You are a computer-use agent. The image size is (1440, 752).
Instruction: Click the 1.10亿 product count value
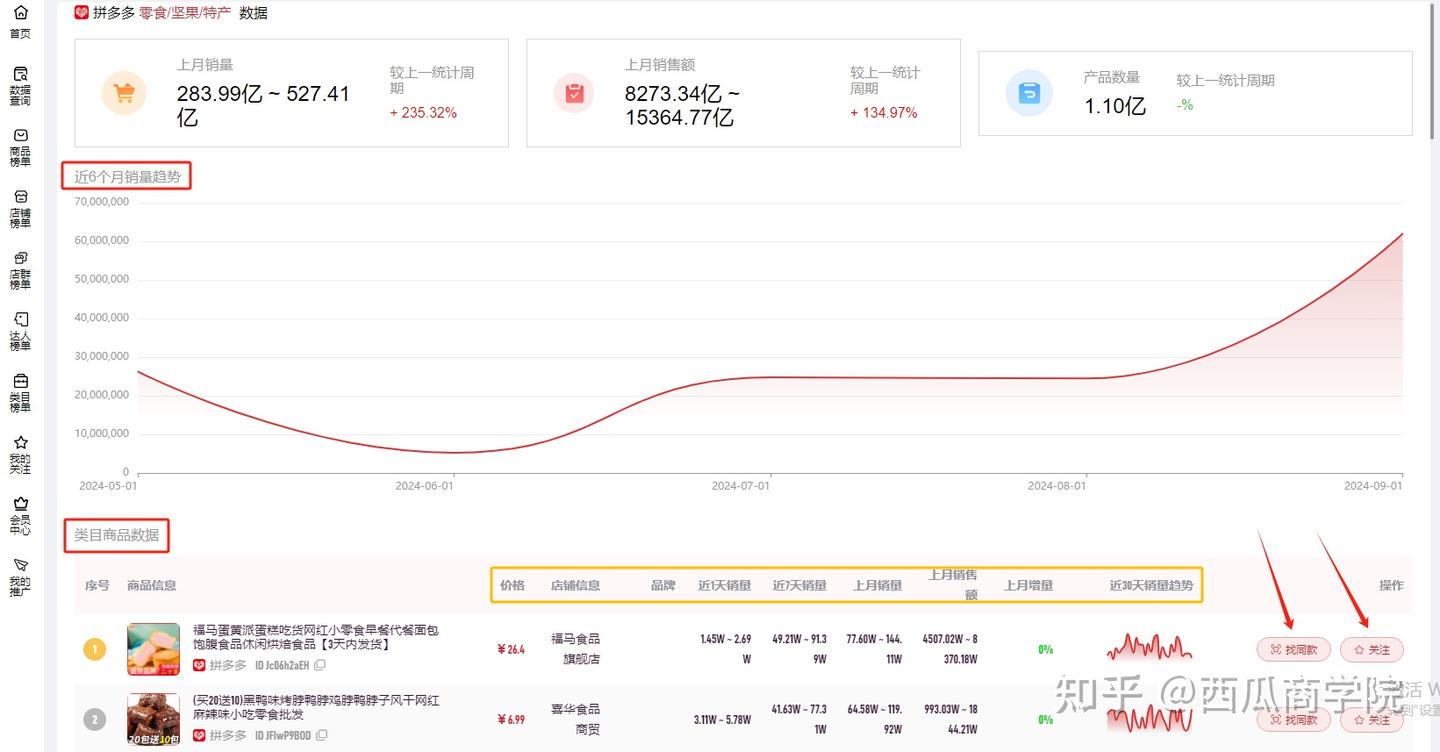tap(1115, 106)
